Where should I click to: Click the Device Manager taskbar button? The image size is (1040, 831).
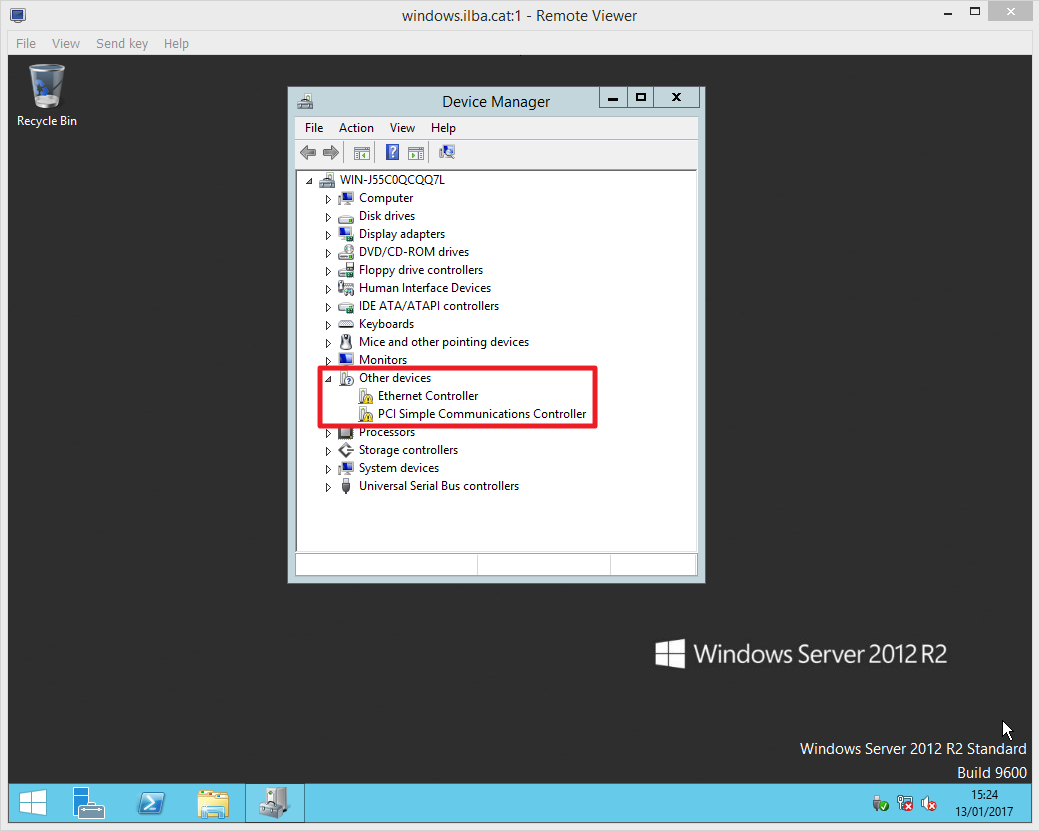275,803
